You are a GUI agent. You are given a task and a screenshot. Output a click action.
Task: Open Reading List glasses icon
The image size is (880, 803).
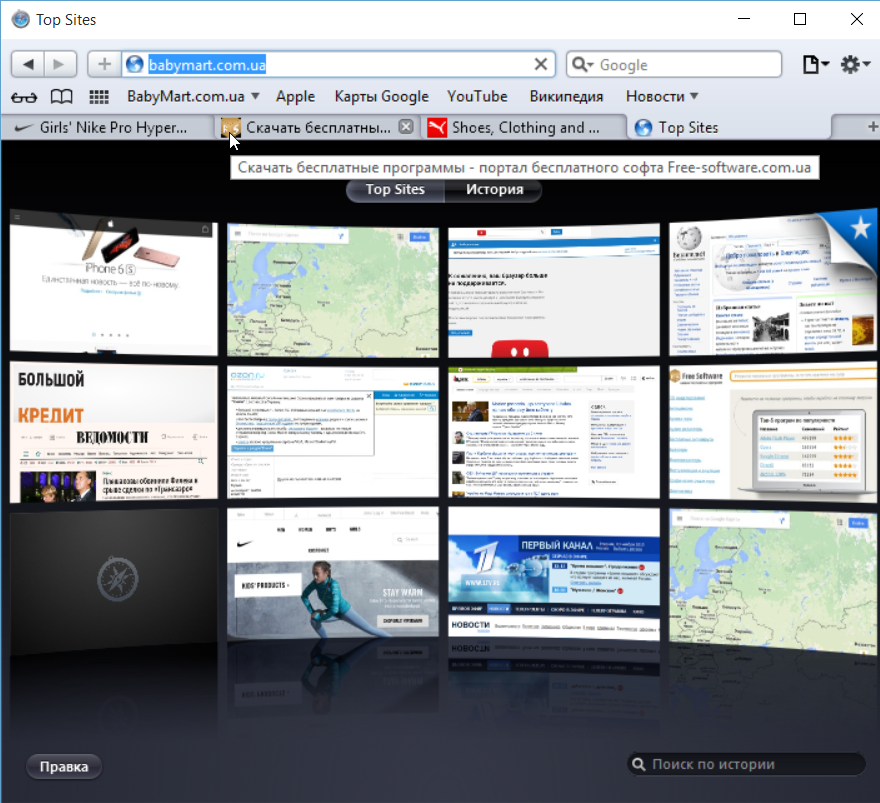pos(24,97)
